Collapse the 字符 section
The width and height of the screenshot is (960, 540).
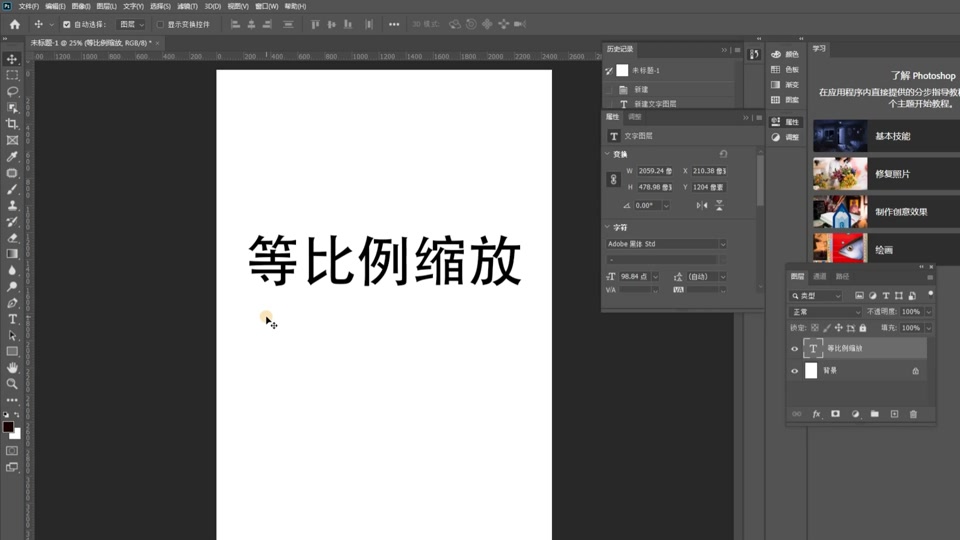[608, 227]
